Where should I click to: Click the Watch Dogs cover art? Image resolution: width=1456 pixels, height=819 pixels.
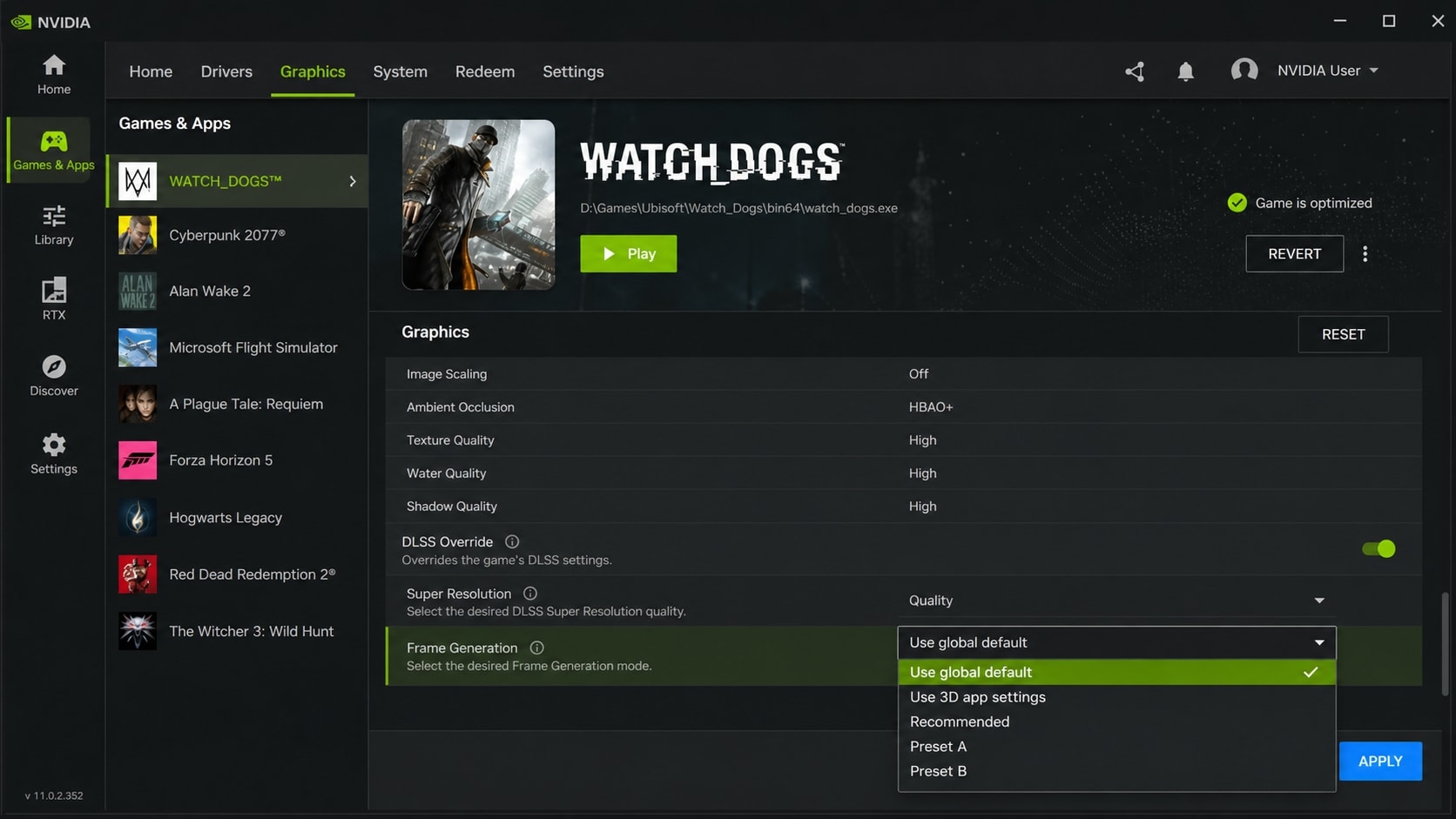pos(478,205)
